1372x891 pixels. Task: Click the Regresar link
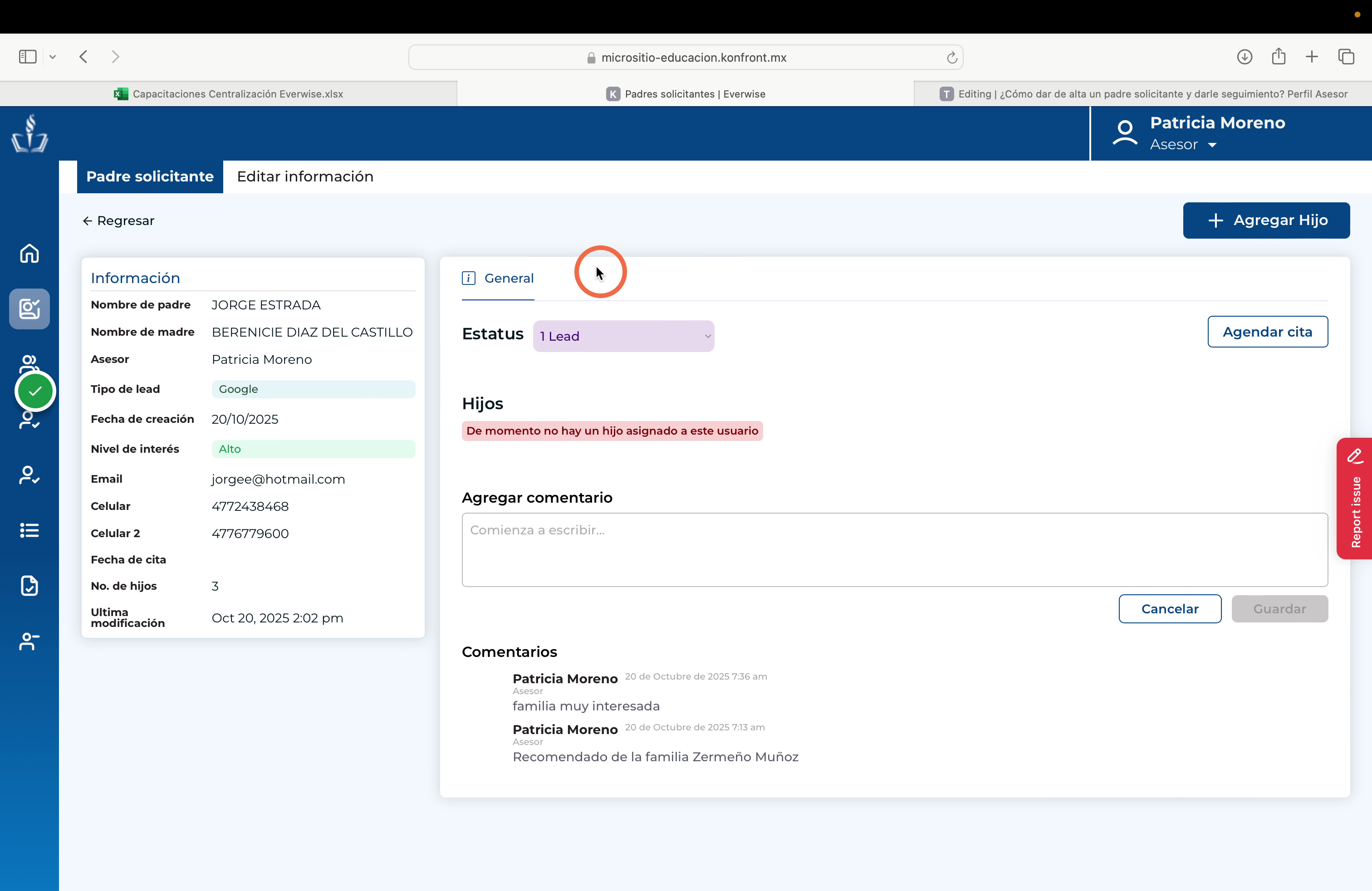[x=119, y=221]
